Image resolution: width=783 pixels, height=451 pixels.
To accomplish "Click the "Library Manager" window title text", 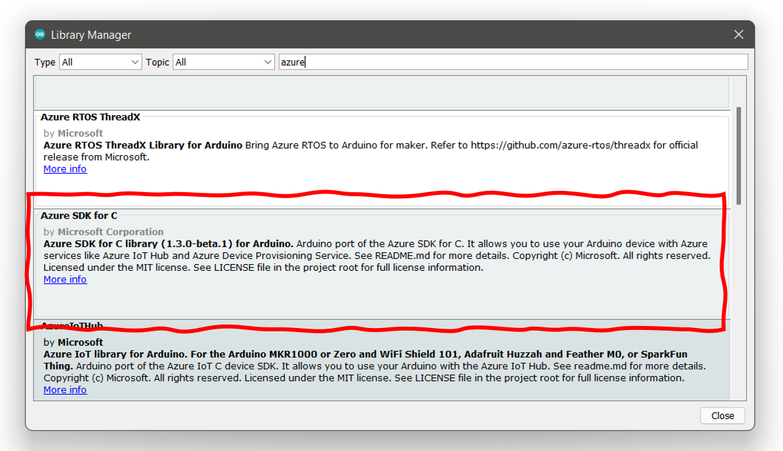I will pos(91,35).
